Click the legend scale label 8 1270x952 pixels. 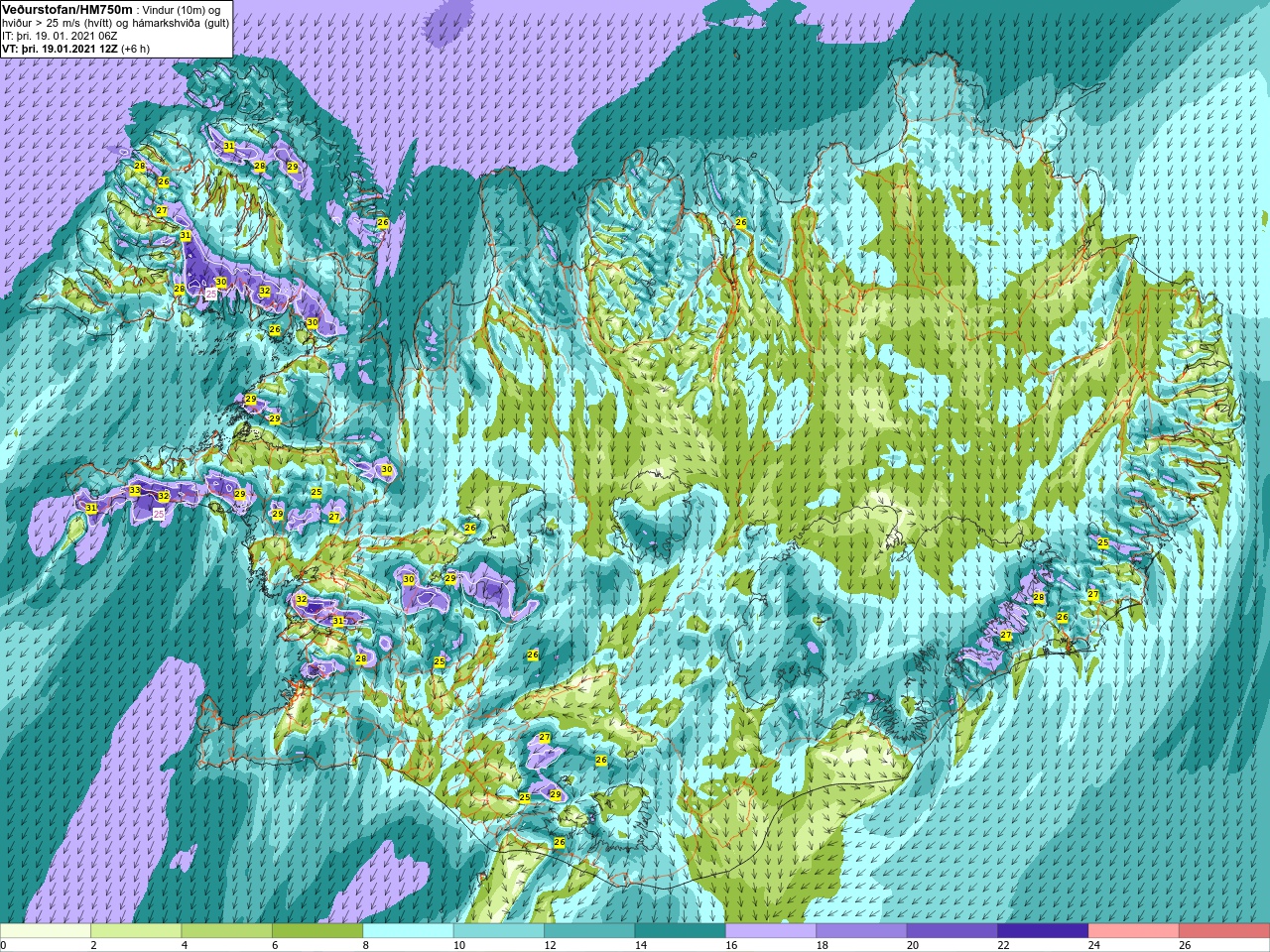tap(366, 946)
